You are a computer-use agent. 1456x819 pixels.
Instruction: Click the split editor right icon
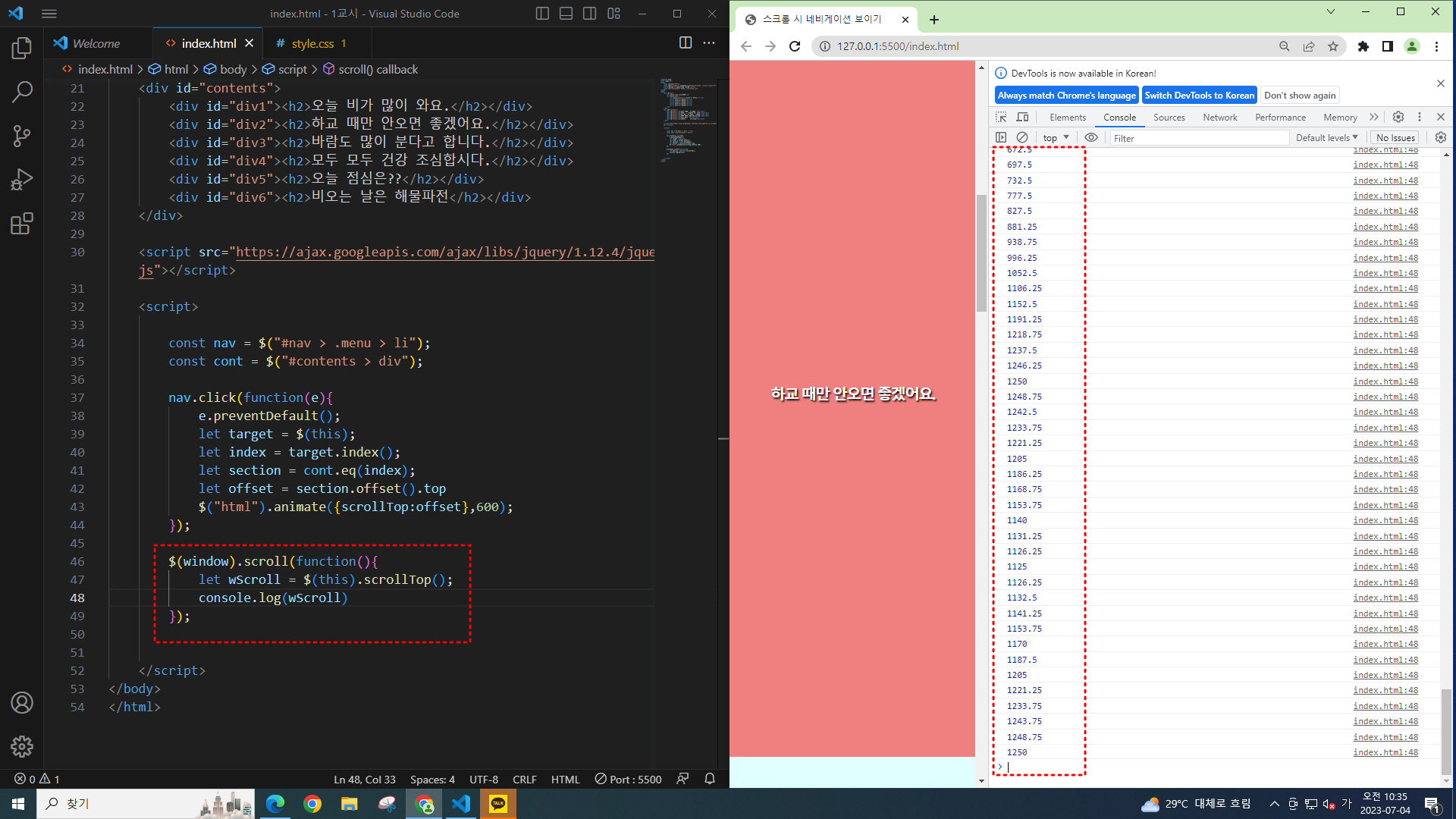tap(685, 43)
